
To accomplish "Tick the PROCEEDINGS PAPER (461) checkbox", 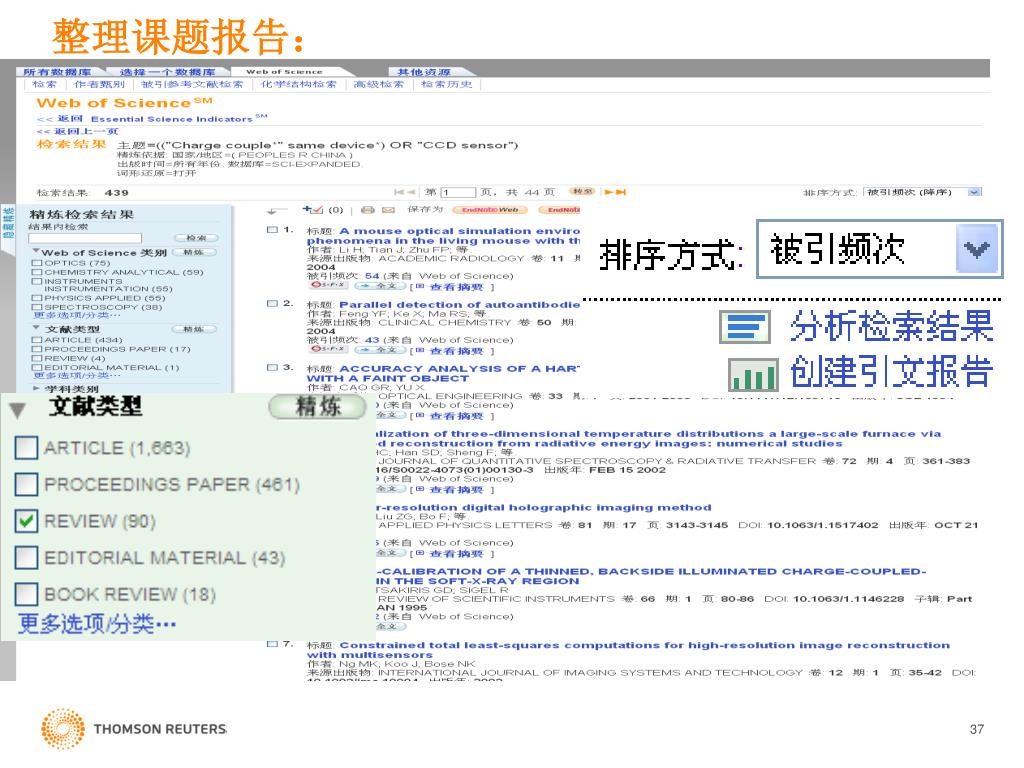I will pos(26,484).
